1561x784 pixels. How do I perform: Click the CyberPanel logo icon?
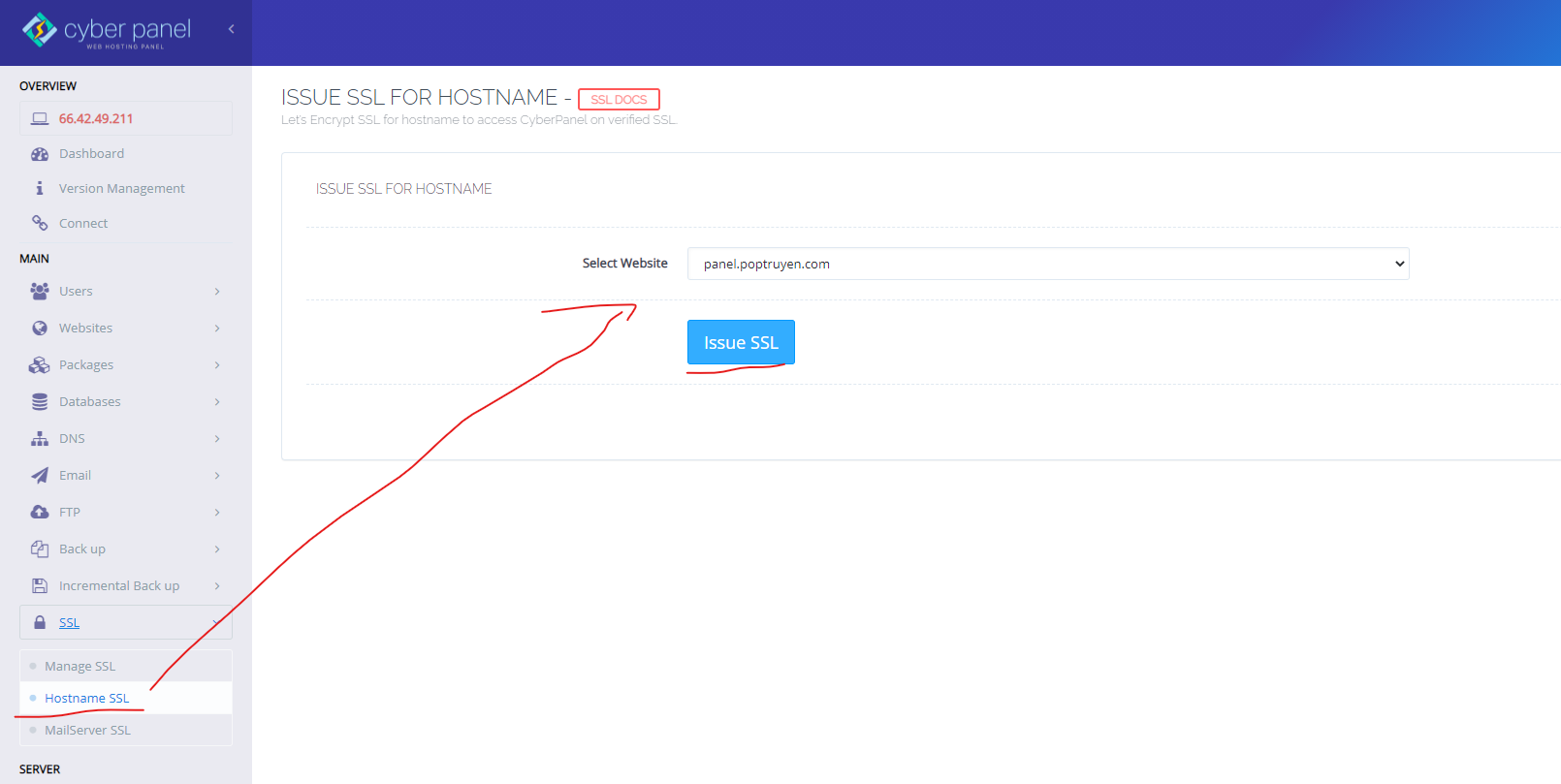coord(40,30)
